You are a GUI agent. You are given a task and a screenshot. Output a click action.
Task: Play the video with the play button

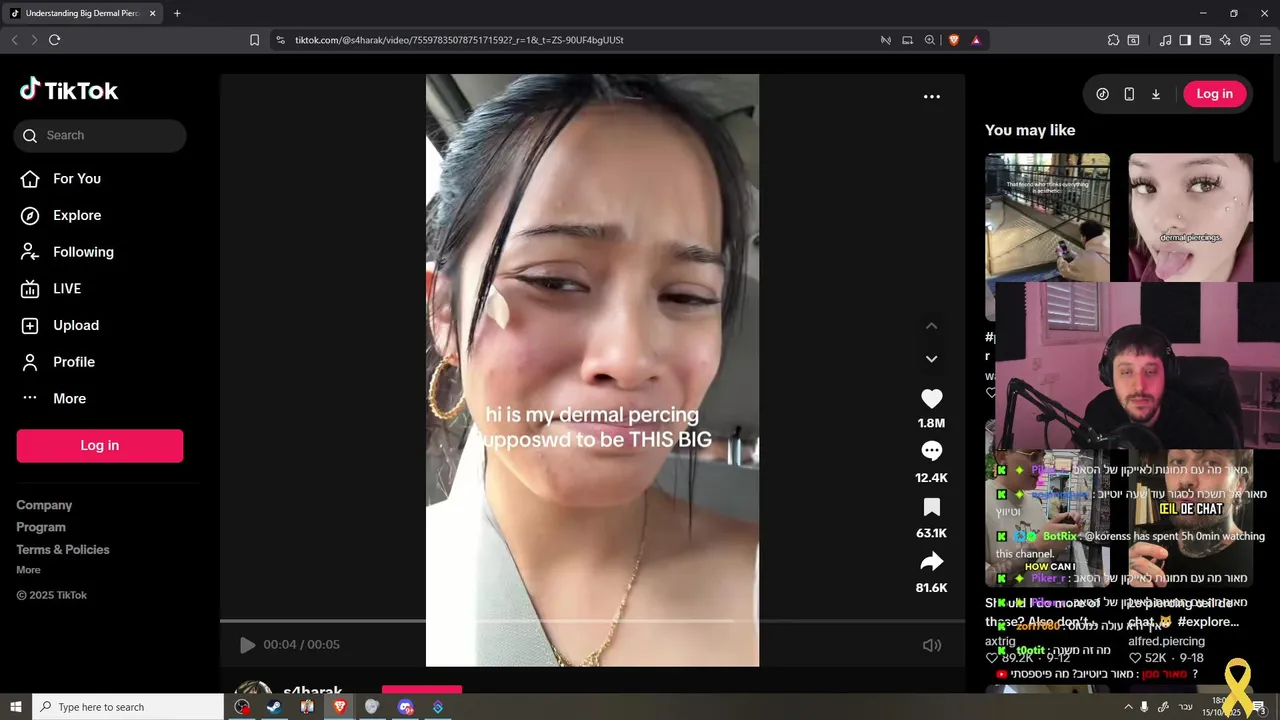[x=247, y=645]
